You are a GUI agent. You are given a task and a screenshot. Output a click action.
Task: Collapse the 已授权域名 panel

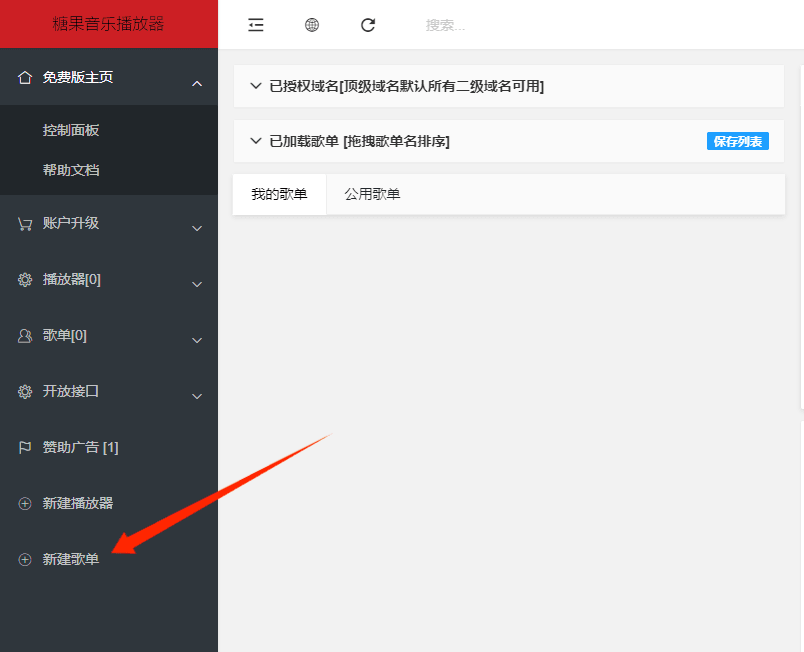coord(256,86)
